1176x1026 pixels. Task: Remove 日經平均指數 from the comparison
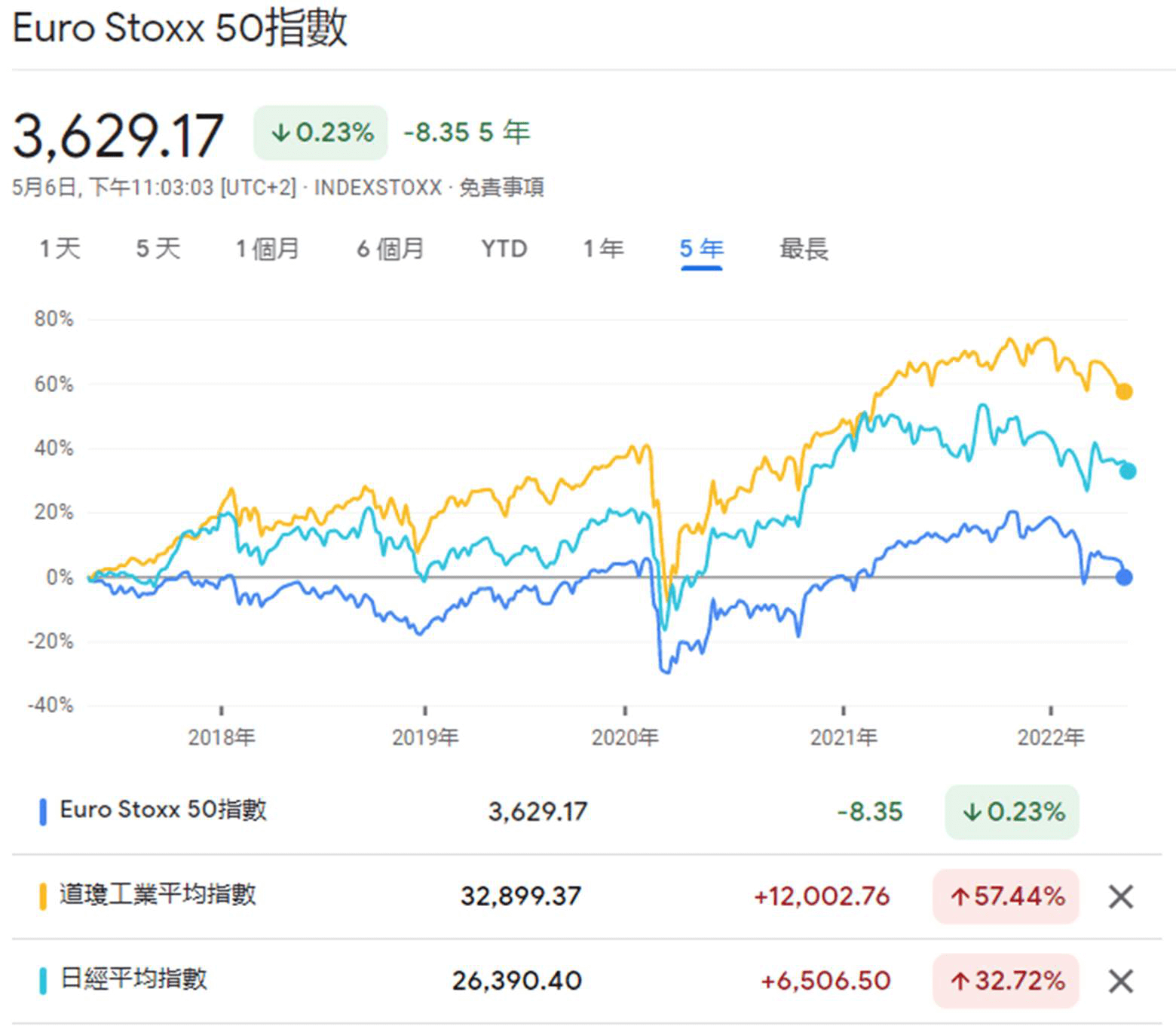point(1121,981)
